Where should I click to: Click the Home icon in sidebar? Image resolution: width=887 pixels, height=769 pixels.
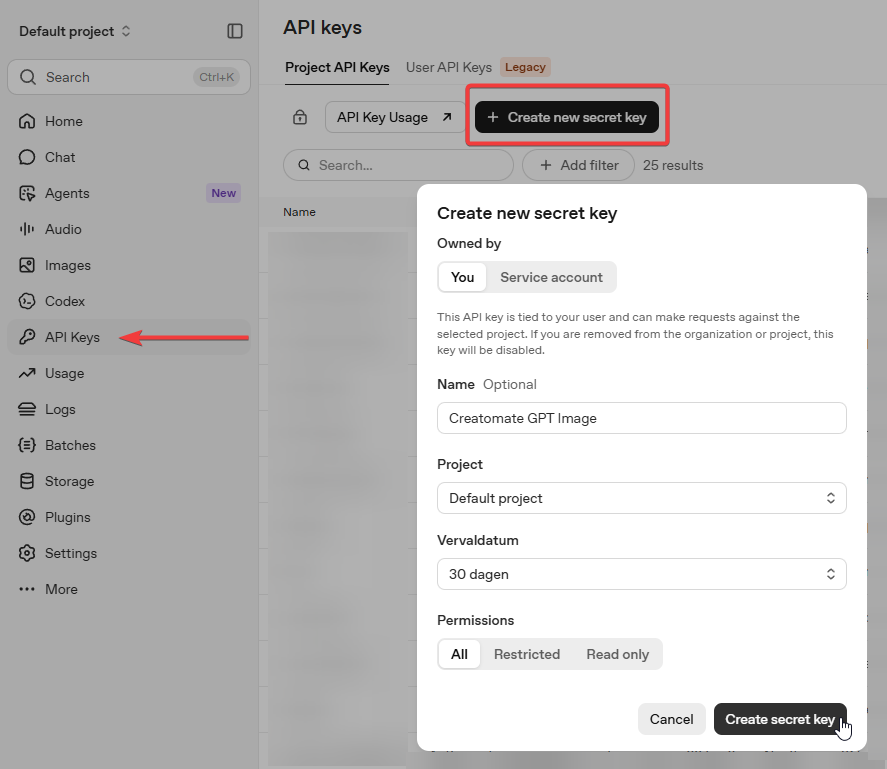[27, 121]
